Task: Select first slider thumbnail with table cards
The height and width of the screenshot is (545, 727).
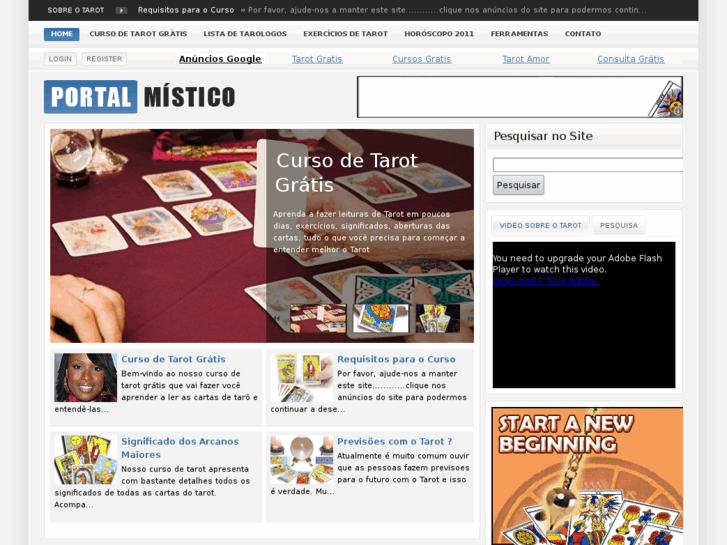Action: pyautogui.click(x=318, y=318)
